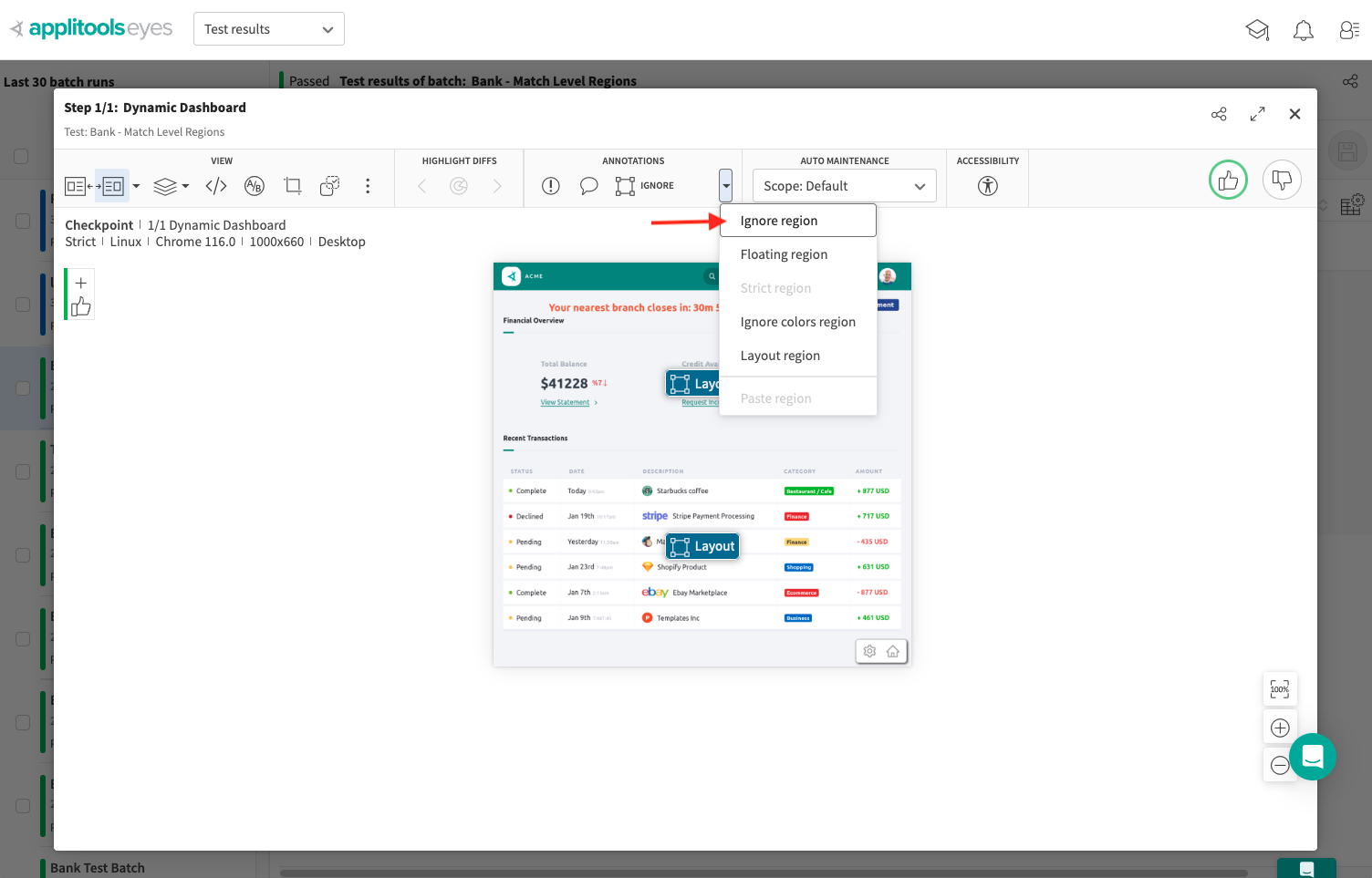Click the Layout region label over the transactions table
1372x878 pixels.
702,546
